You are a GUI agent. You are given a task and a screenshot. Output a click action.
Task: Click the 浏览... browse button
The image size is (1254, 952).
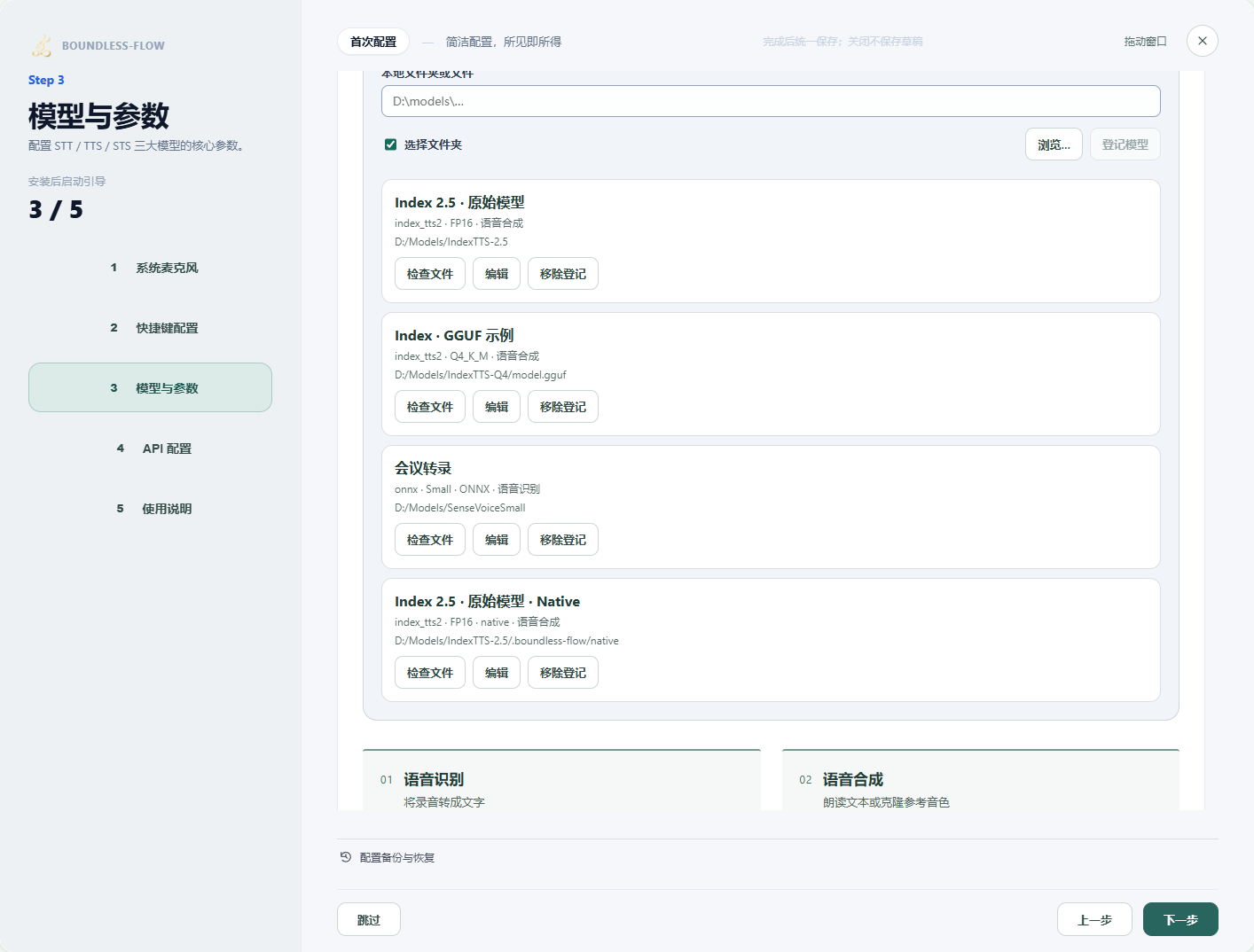tap(1054, 144)
